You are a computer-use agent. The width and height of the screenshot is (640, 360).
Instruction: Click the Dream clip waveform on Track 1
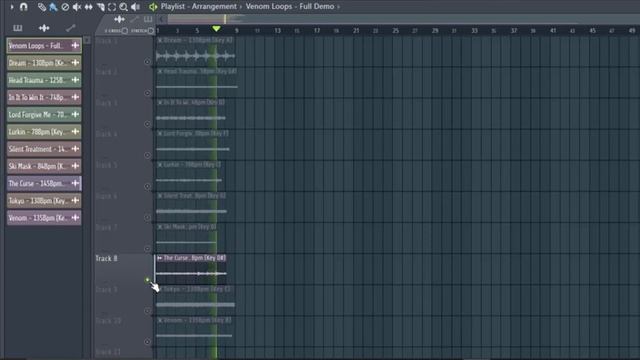pyautogui.click(x=196, y=56)
